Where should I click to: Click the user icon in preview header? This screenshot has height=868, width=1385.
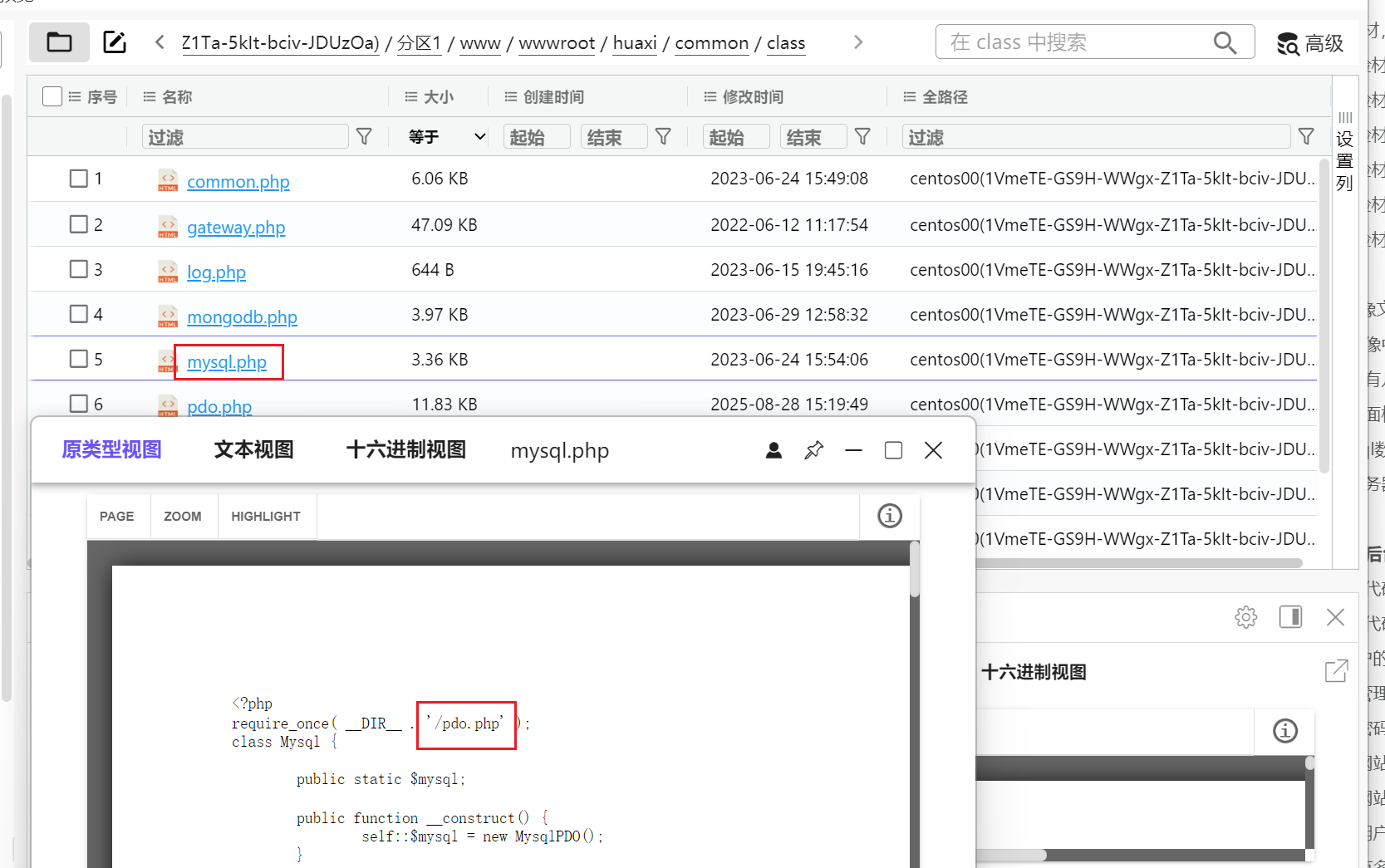click(774, 450)
